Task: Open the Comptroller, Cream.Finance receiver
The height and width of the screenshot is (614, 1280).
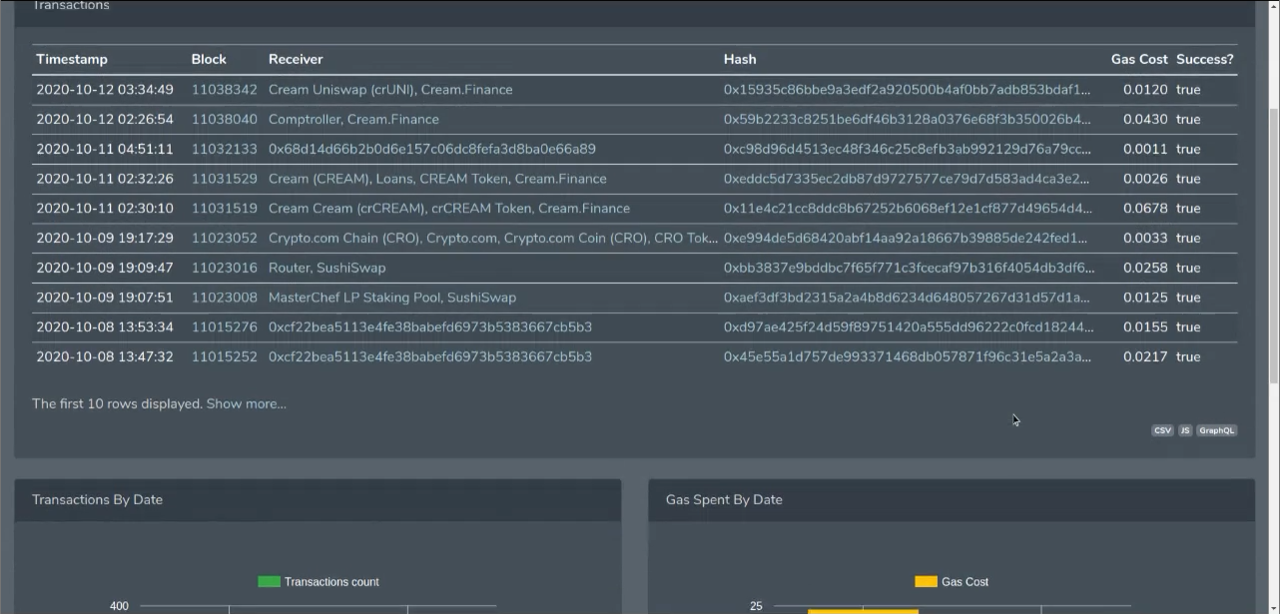Action: tap(353, 119)
